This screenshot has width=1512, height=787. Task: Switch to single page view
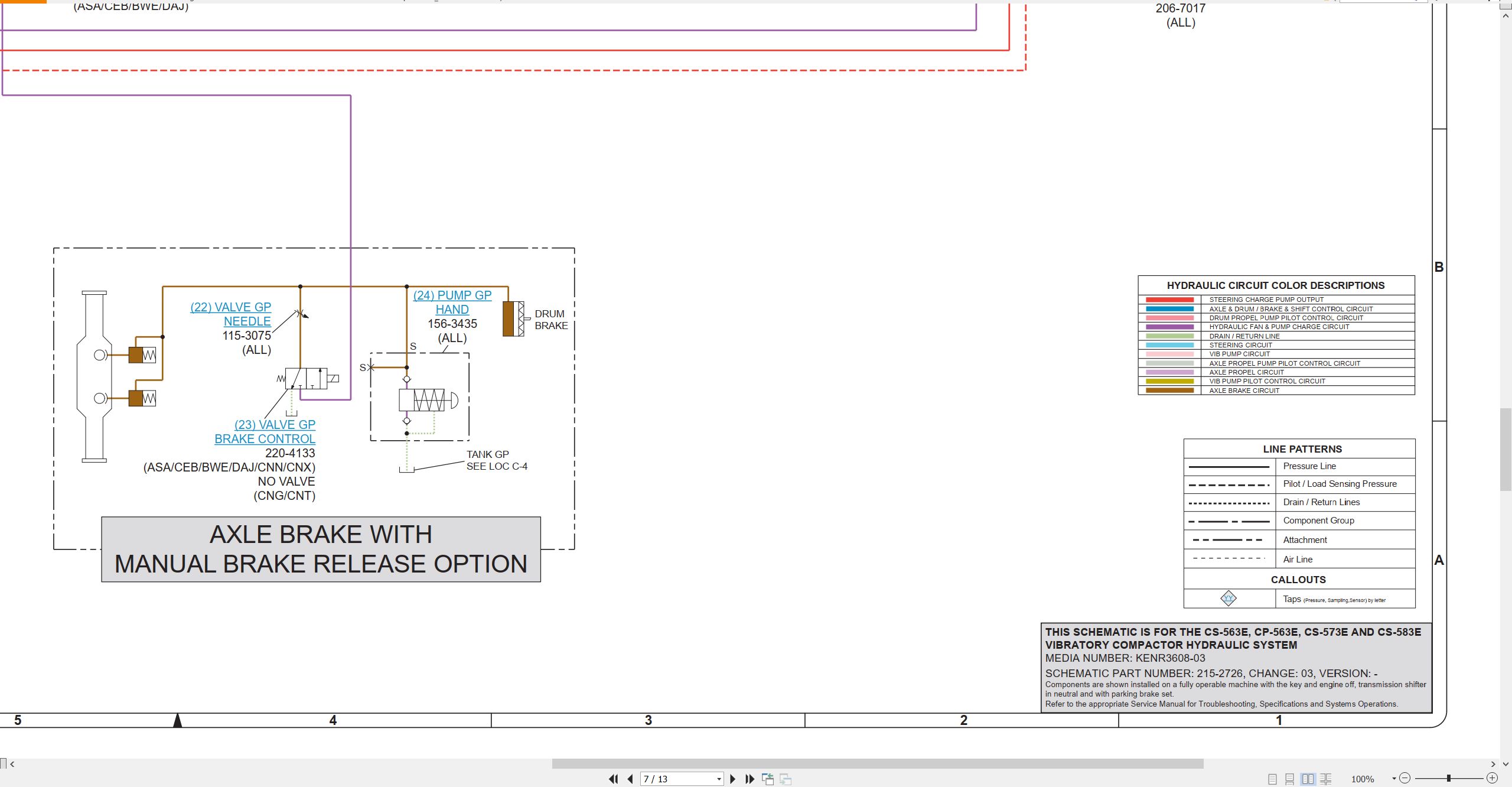coord(1273,779)
